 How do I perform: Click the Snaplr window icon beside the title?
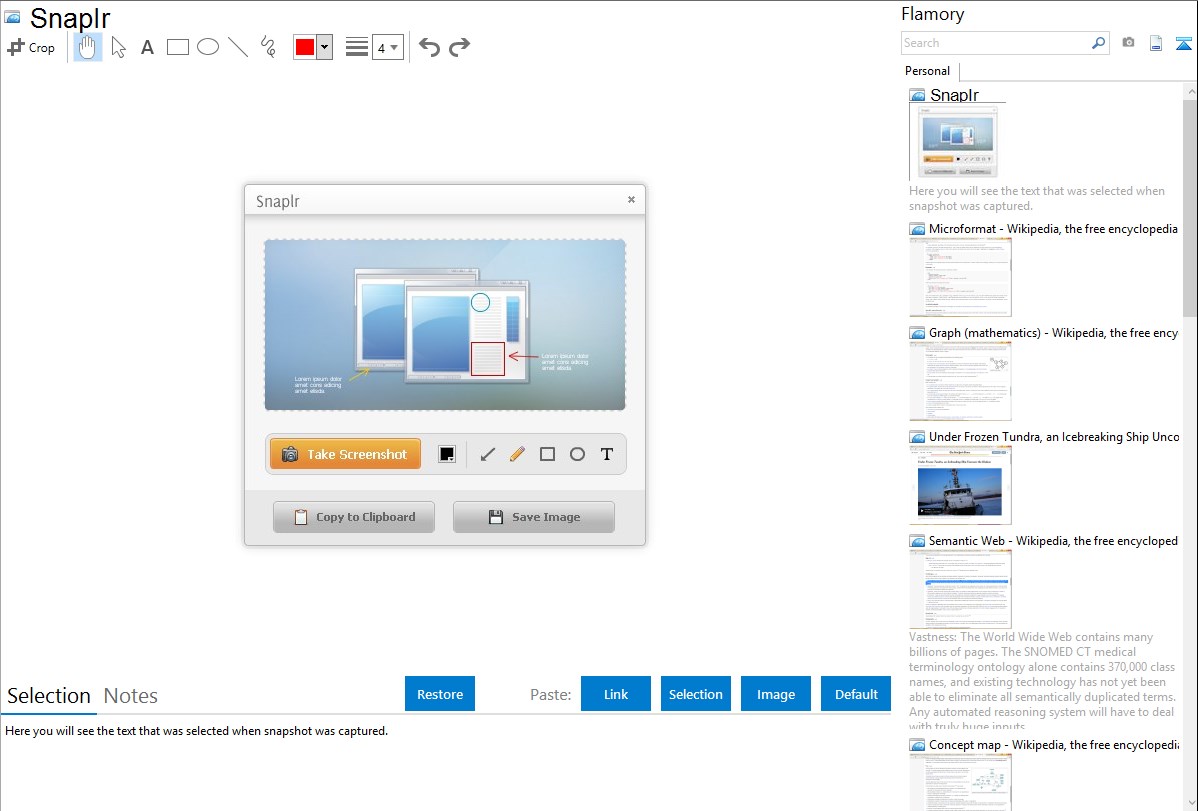click(12, 17)
